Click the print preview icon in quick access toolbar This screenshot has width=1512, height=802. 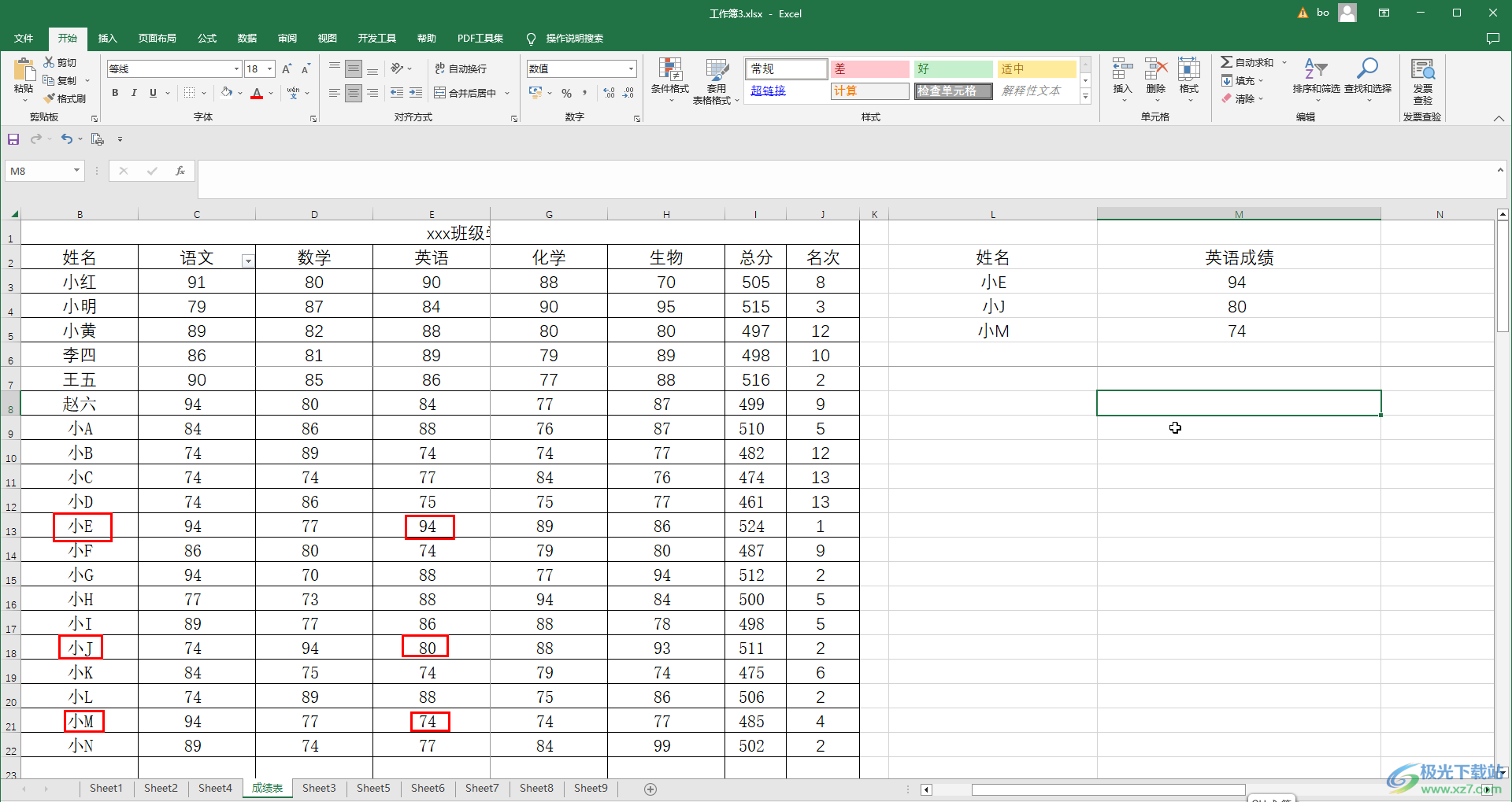(x=98, y=139)
